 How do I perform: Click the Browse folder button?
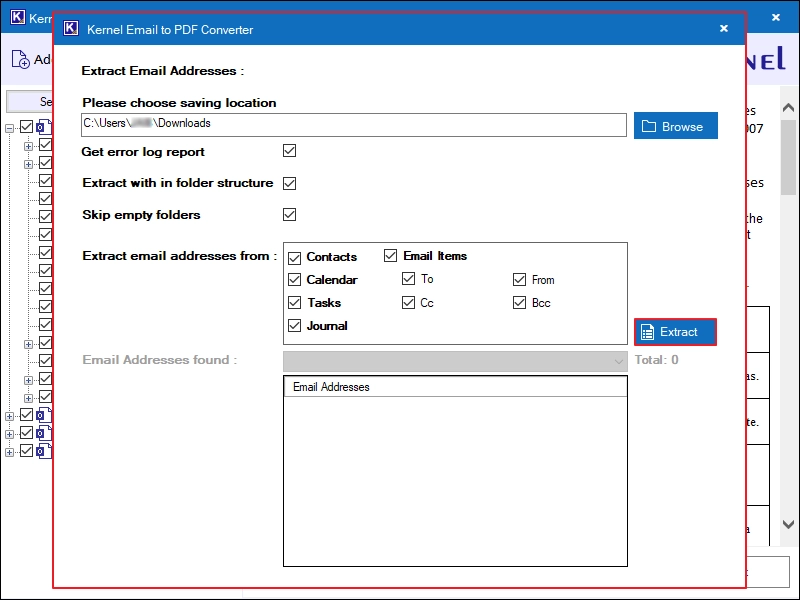[x=676, y=126]
